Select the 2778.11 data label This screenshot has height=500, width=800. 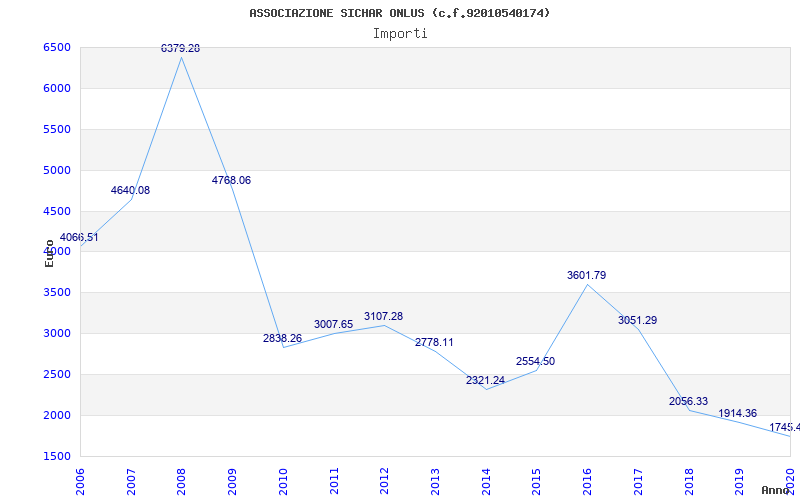pyautogui.click(x=434, y=342)
